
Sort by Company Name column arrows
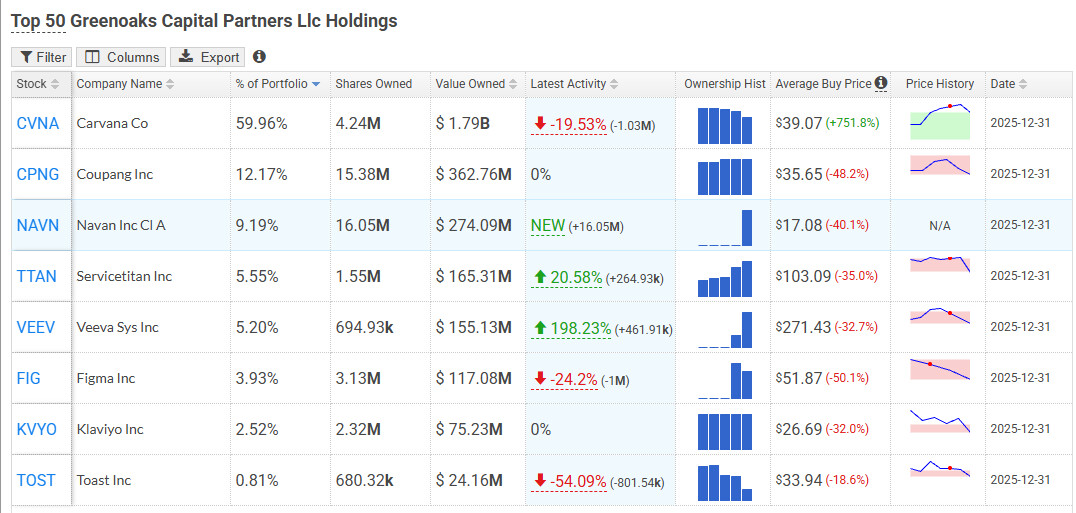pos(170,84)
